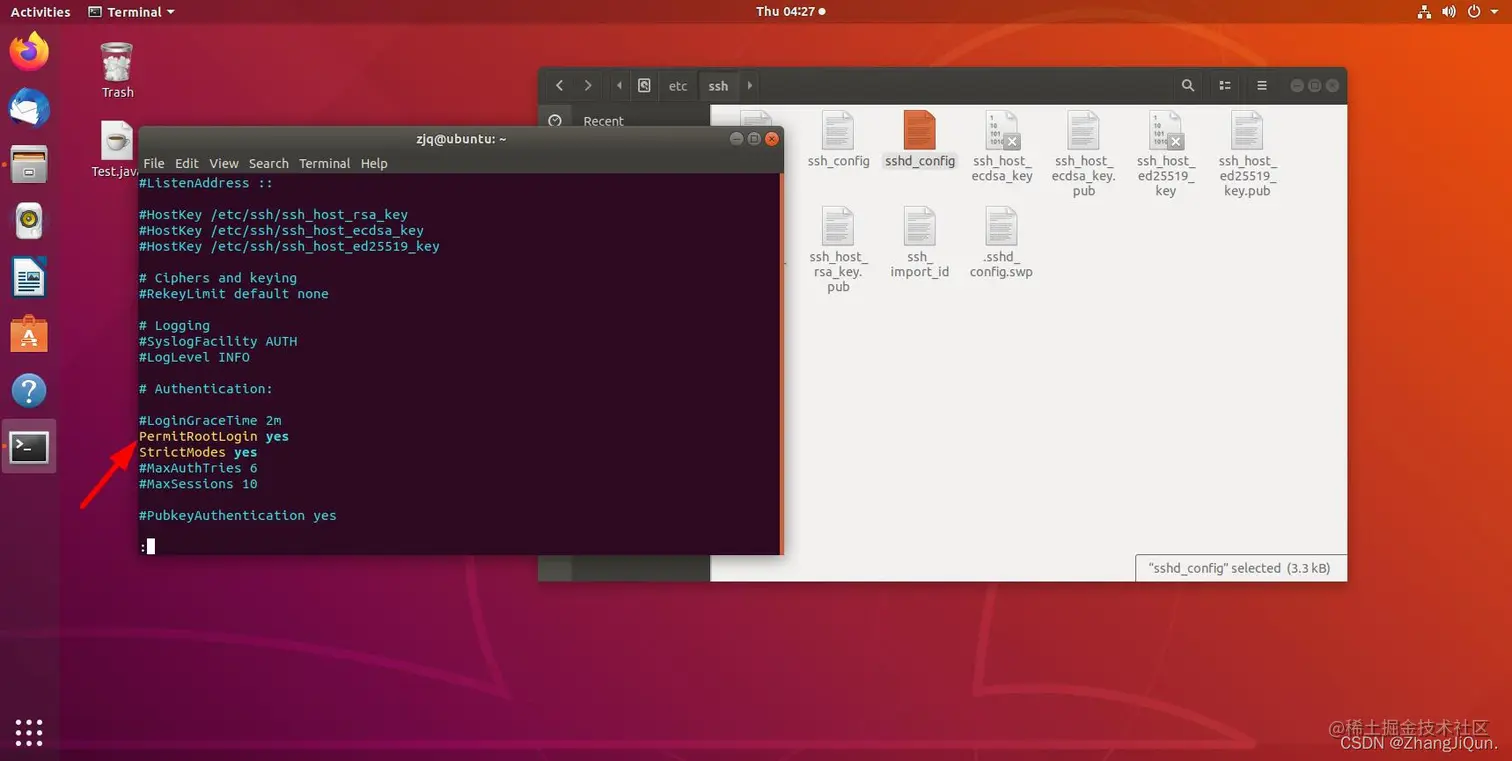This screenshot has height=761, width=1512.
Task: Open the Files app from the dock
Action: point(29,164)
